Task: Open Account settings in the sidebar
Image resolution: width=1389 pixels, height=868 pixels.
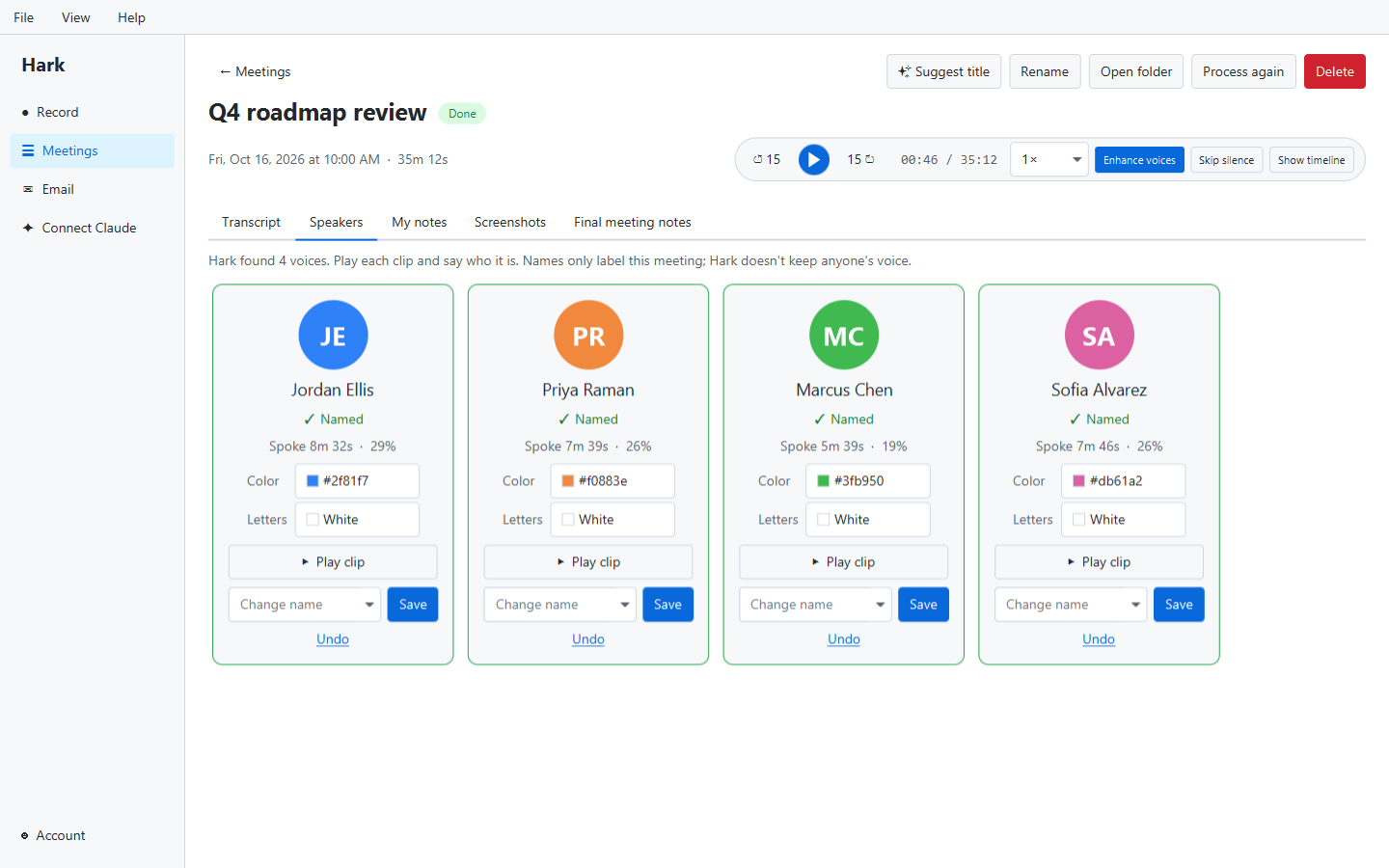Action: pos(93,835)
